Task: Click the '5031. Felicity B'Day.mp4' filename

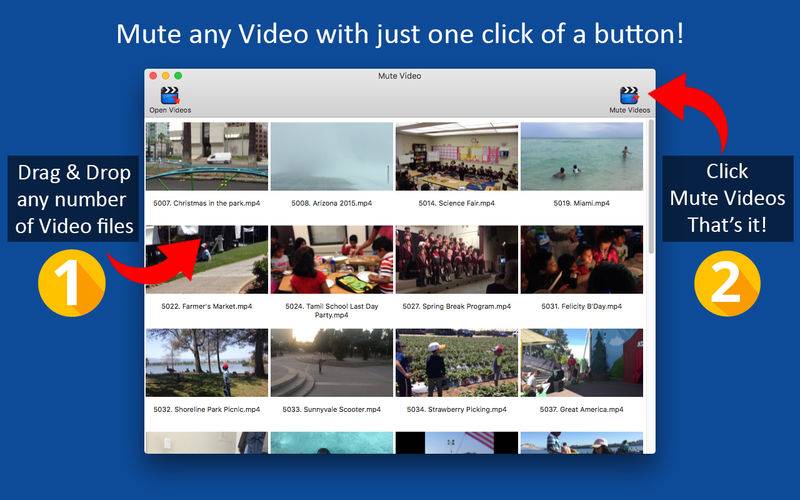Action: [582, 306]
